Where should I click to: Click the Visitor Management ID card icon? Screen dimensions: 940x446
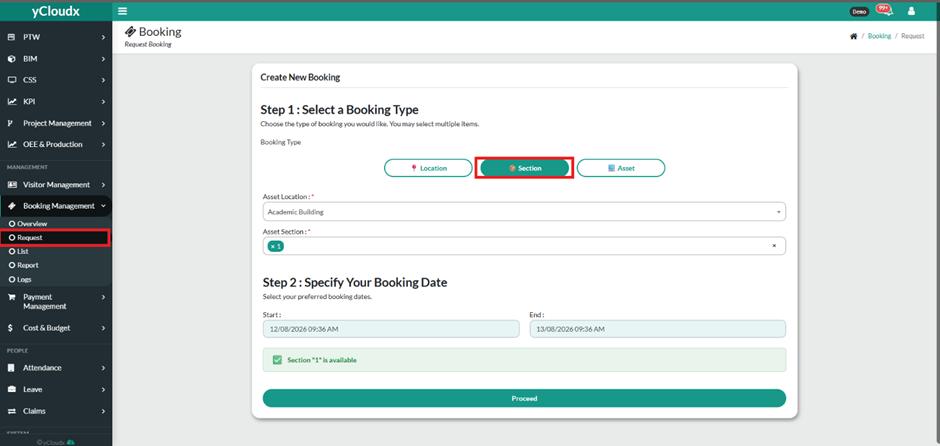[11, 185]
